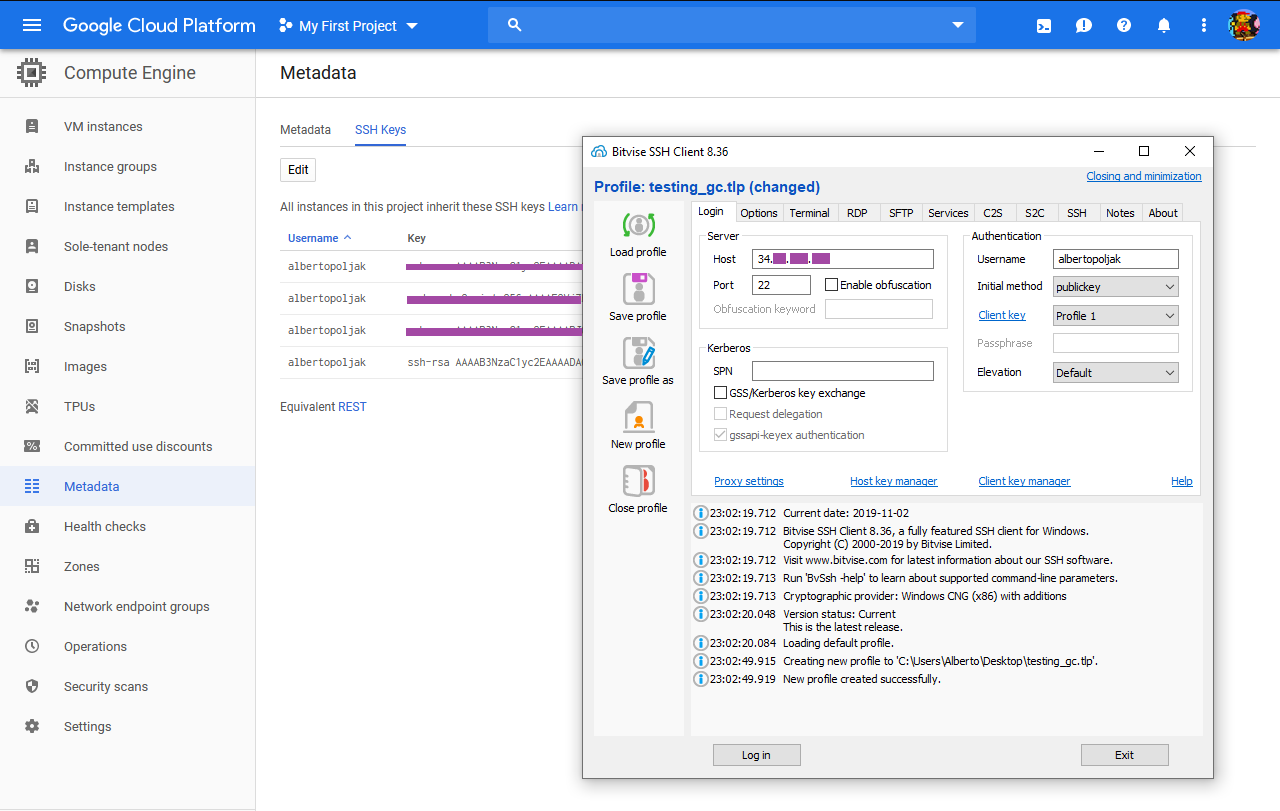Switch to the RDP tab in Bitvise
Viewport: 1280px width, 811px height.
(857, 213)
